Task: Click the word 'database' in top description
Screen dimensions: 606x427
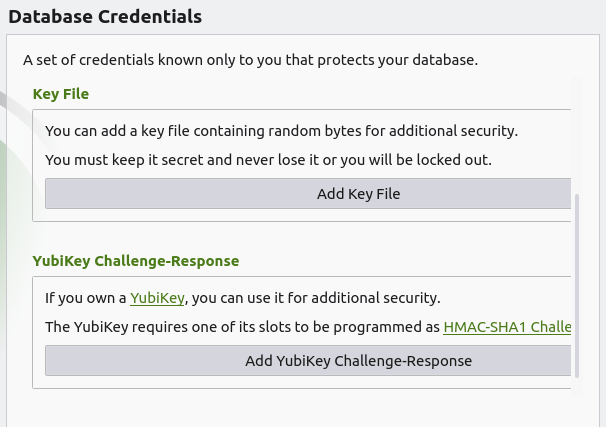Action: (444, 60)
